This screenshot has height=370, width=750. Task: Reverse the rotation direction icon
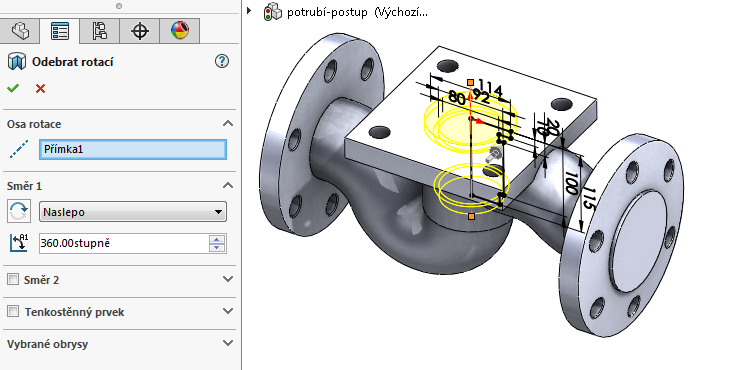(x=19, y=211)
